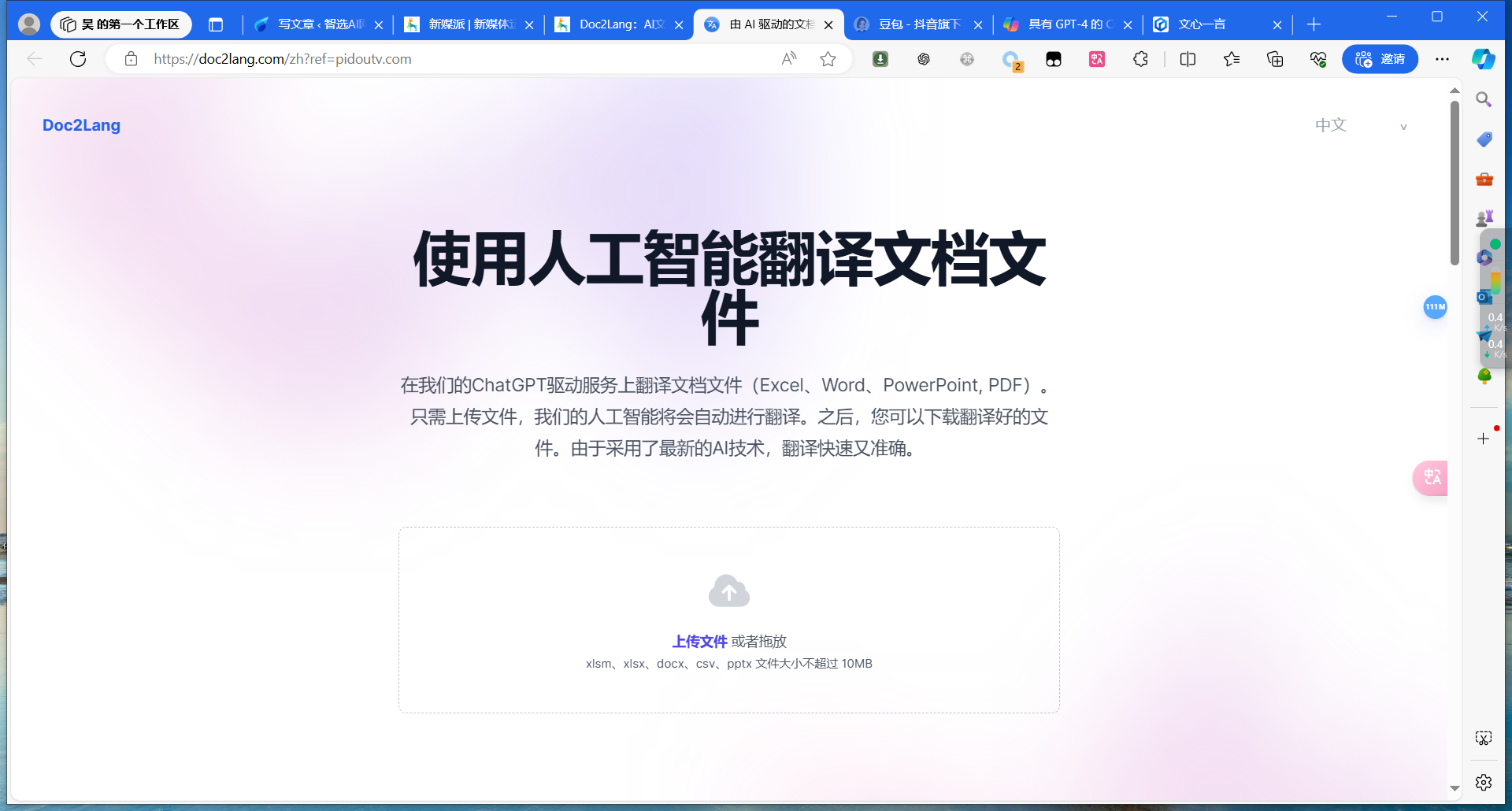Click the floating page translate button

pos(1431,478)
